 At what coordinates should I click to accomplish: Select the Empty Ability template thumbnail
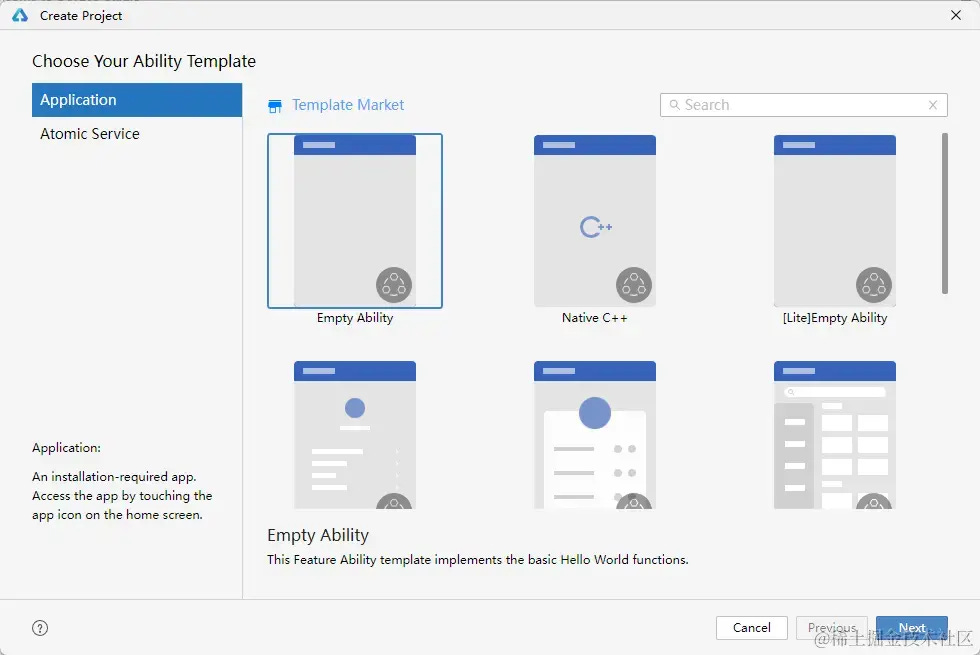pos(354,220)
